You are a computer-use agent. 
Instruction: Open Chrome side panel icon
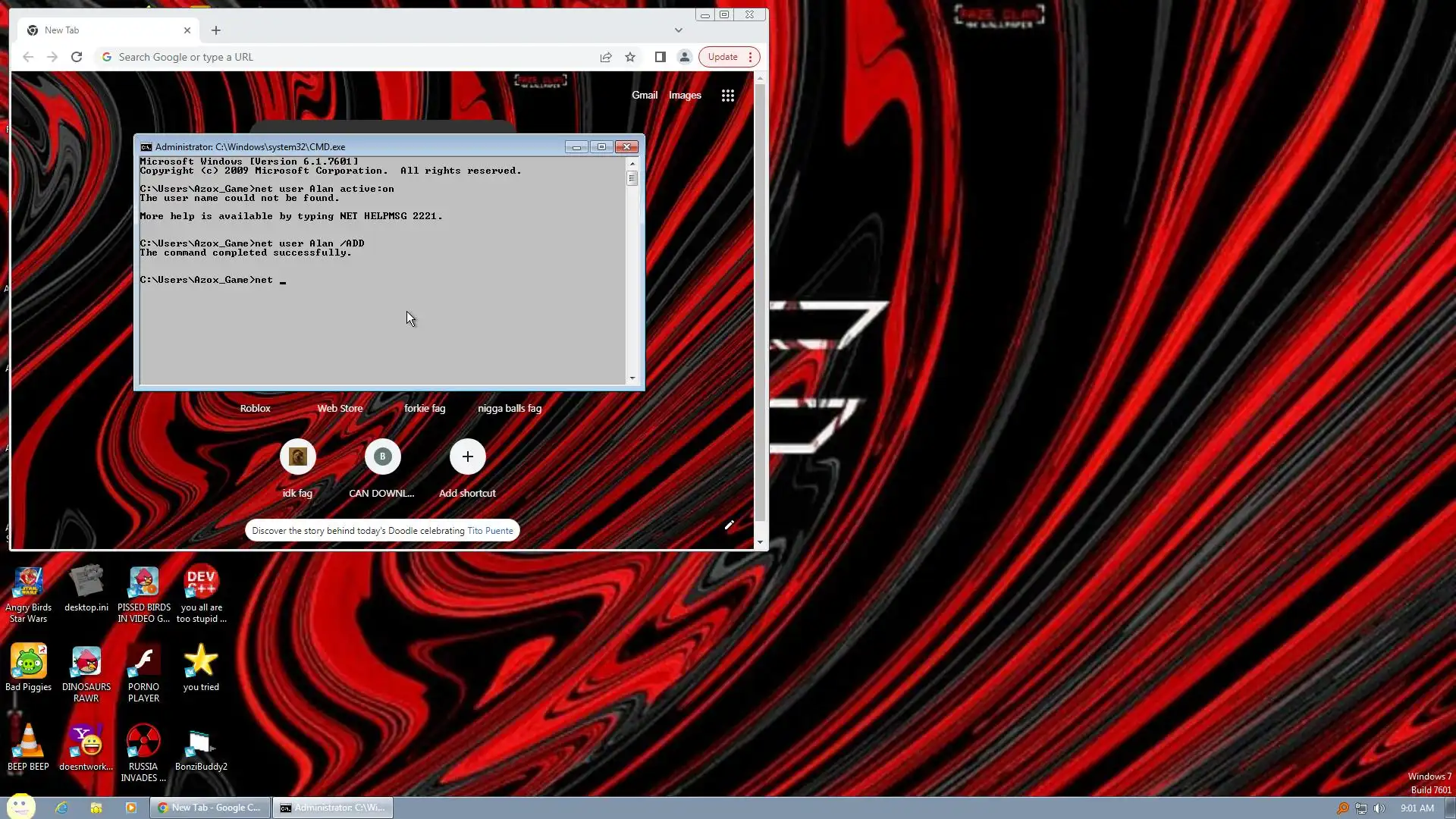660,57
